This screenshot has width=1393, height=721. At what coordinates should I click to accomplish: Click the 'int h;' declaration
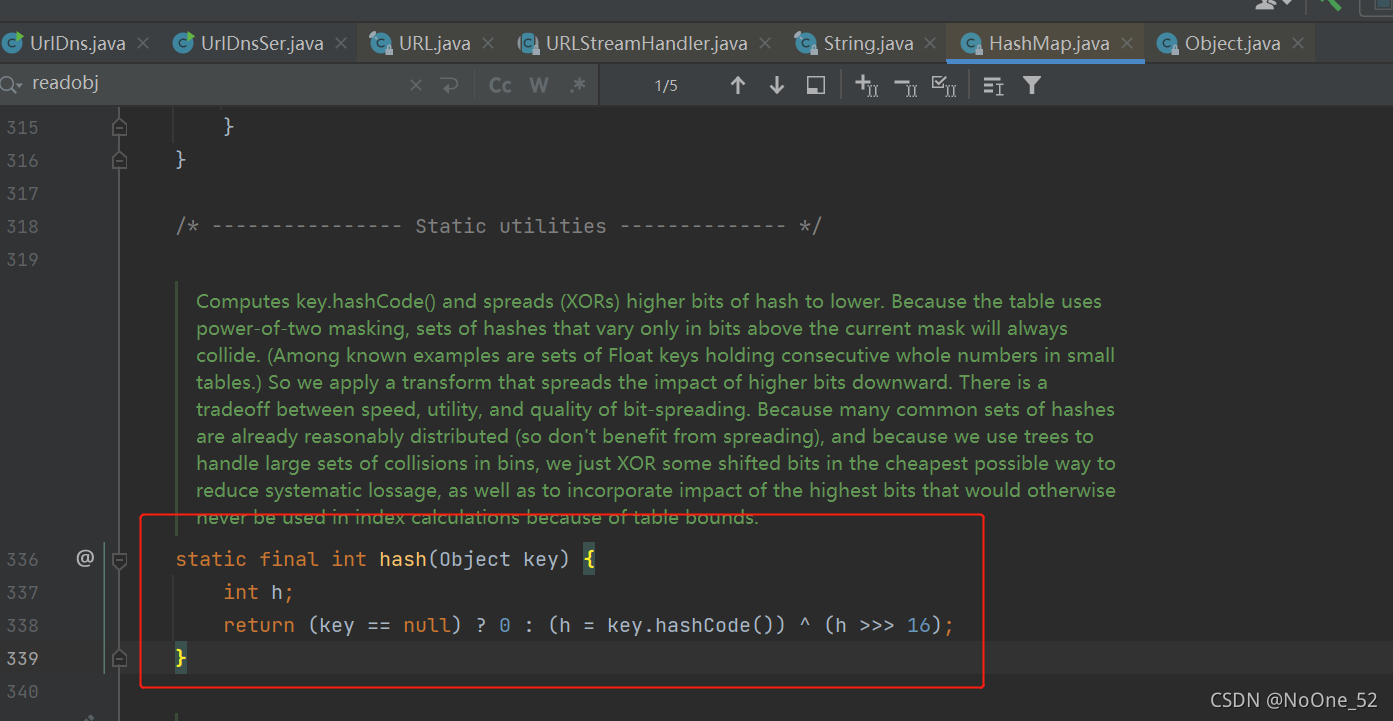coord(259,592)
